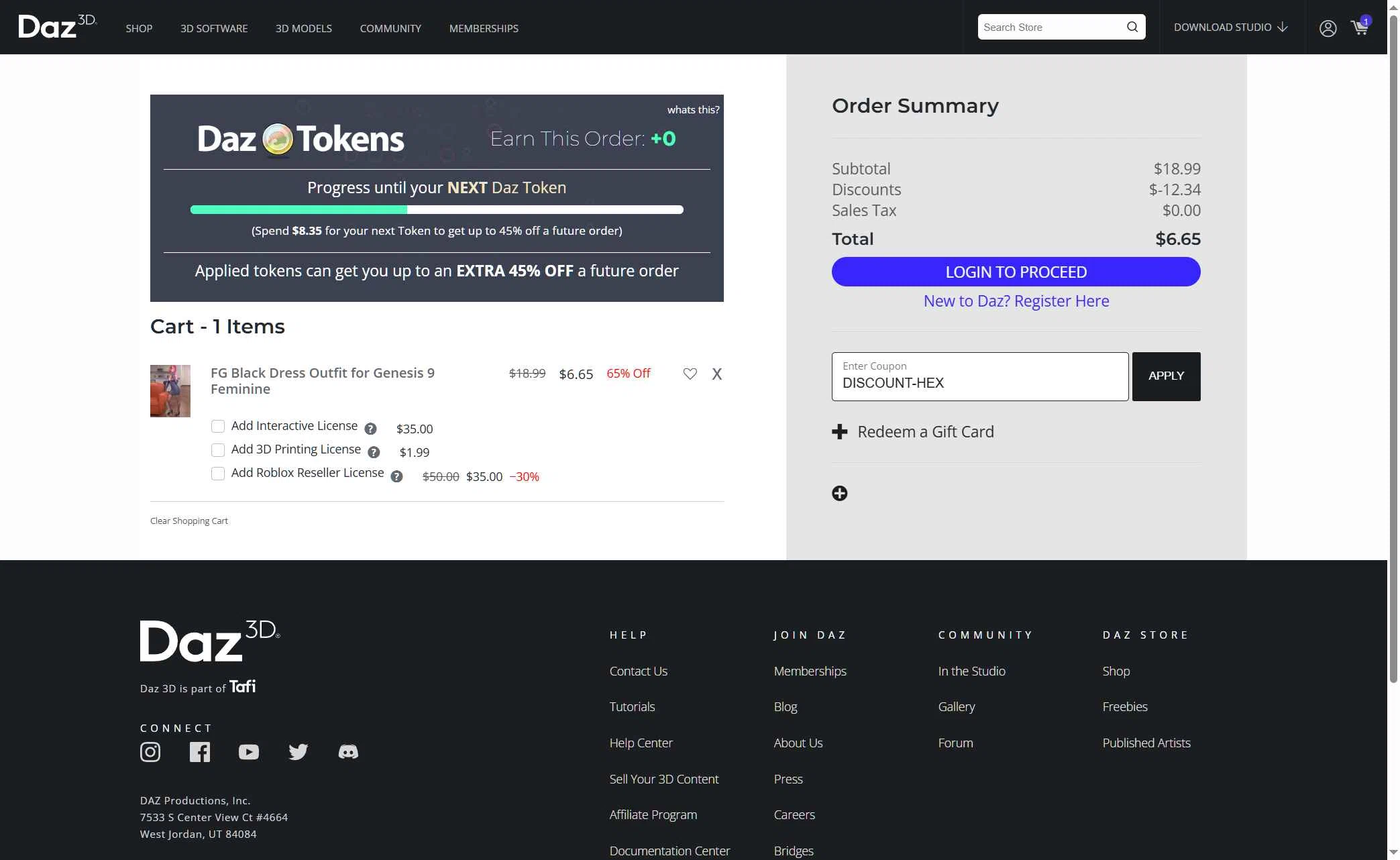Screen dimensions: 1400x860
Task: Open Daz Instagram page icon
Action: click(x=150, y=752)
